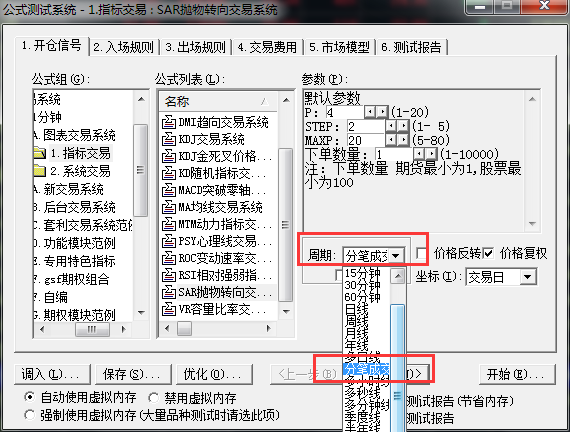Screen dimensions: 570x432
Task: Click the 下单数量 value field
Action: tap(394, 154)
